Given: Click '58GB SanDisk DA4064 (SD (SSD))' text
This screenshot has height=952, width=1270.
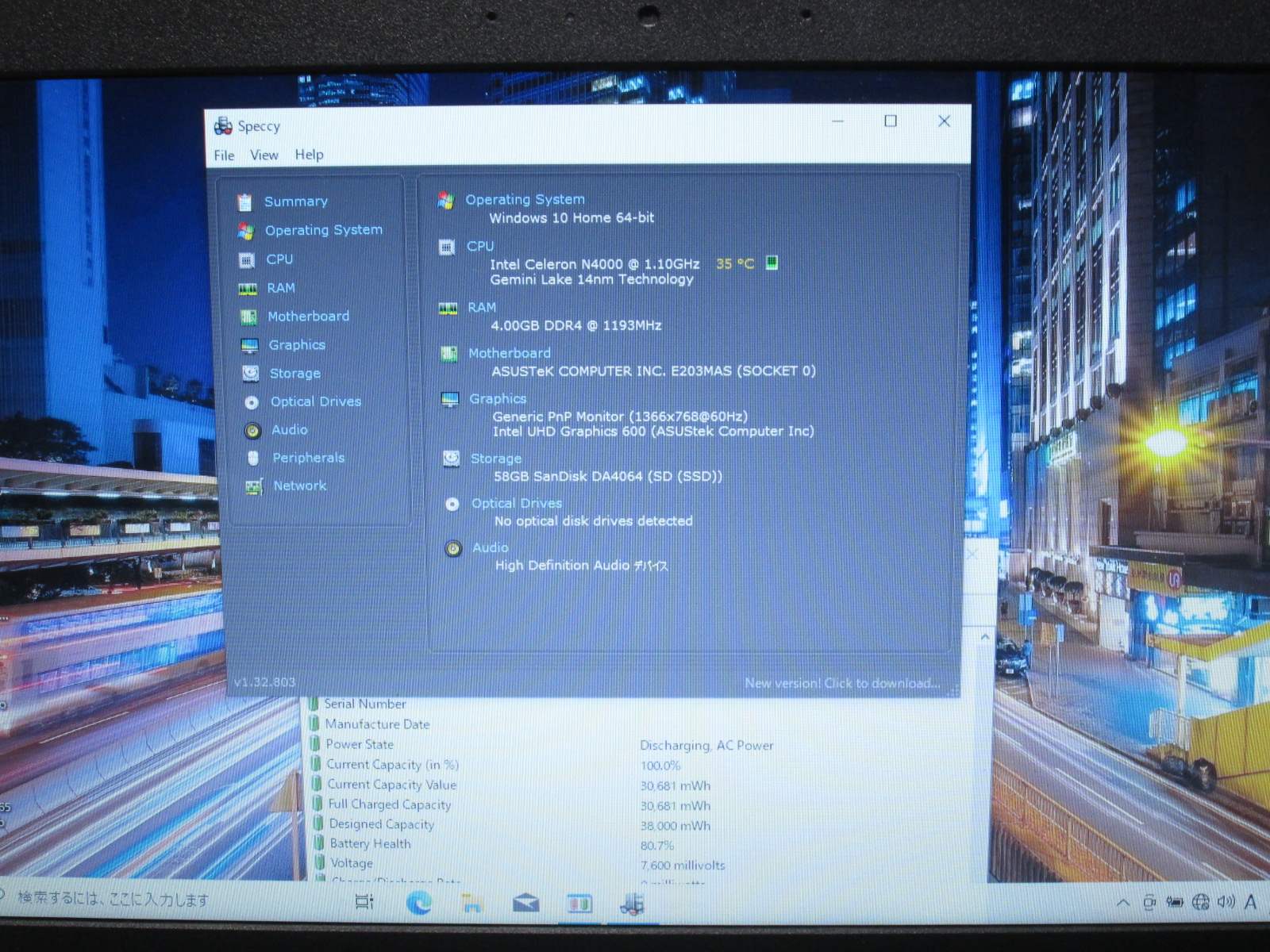Looking at the screenshot, I should click(608, 476).
